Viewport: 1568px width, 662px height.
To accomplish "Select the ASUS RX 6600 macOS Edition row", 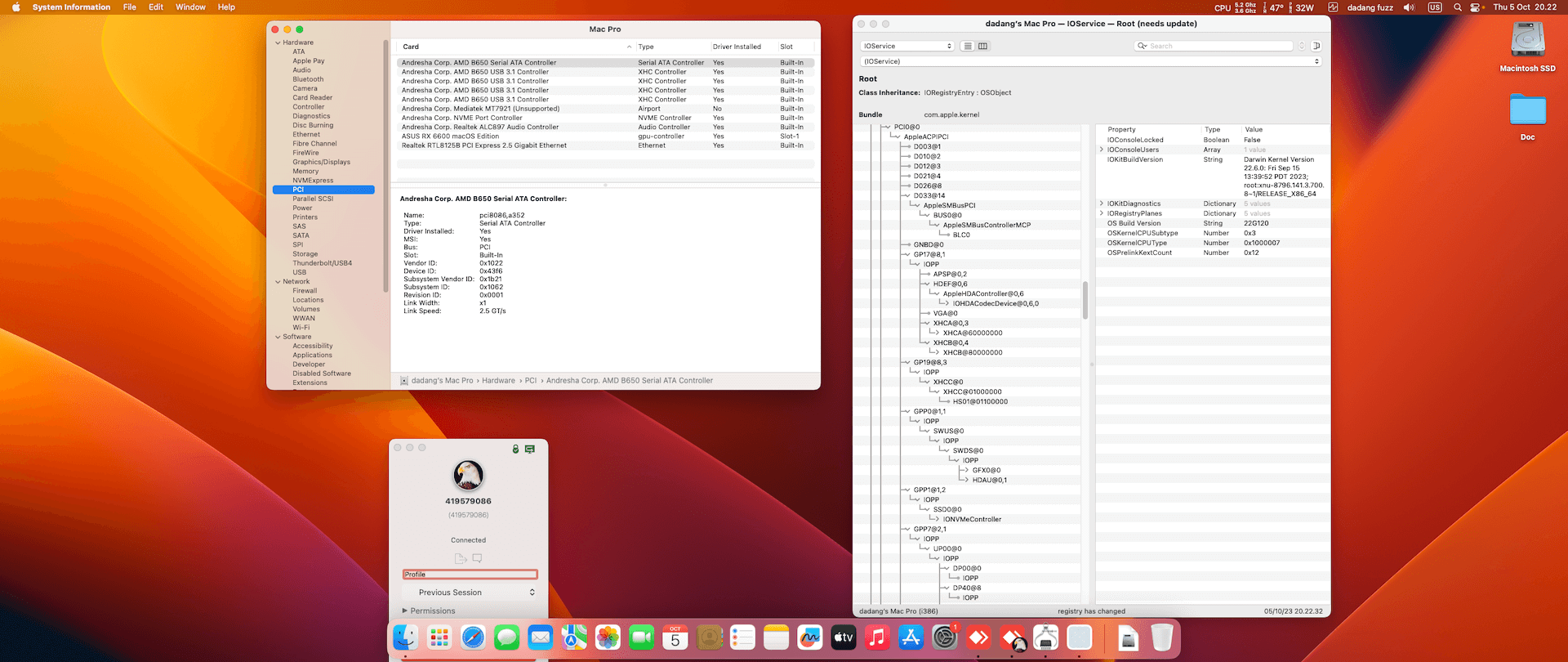I will click(x=450, y=136).
